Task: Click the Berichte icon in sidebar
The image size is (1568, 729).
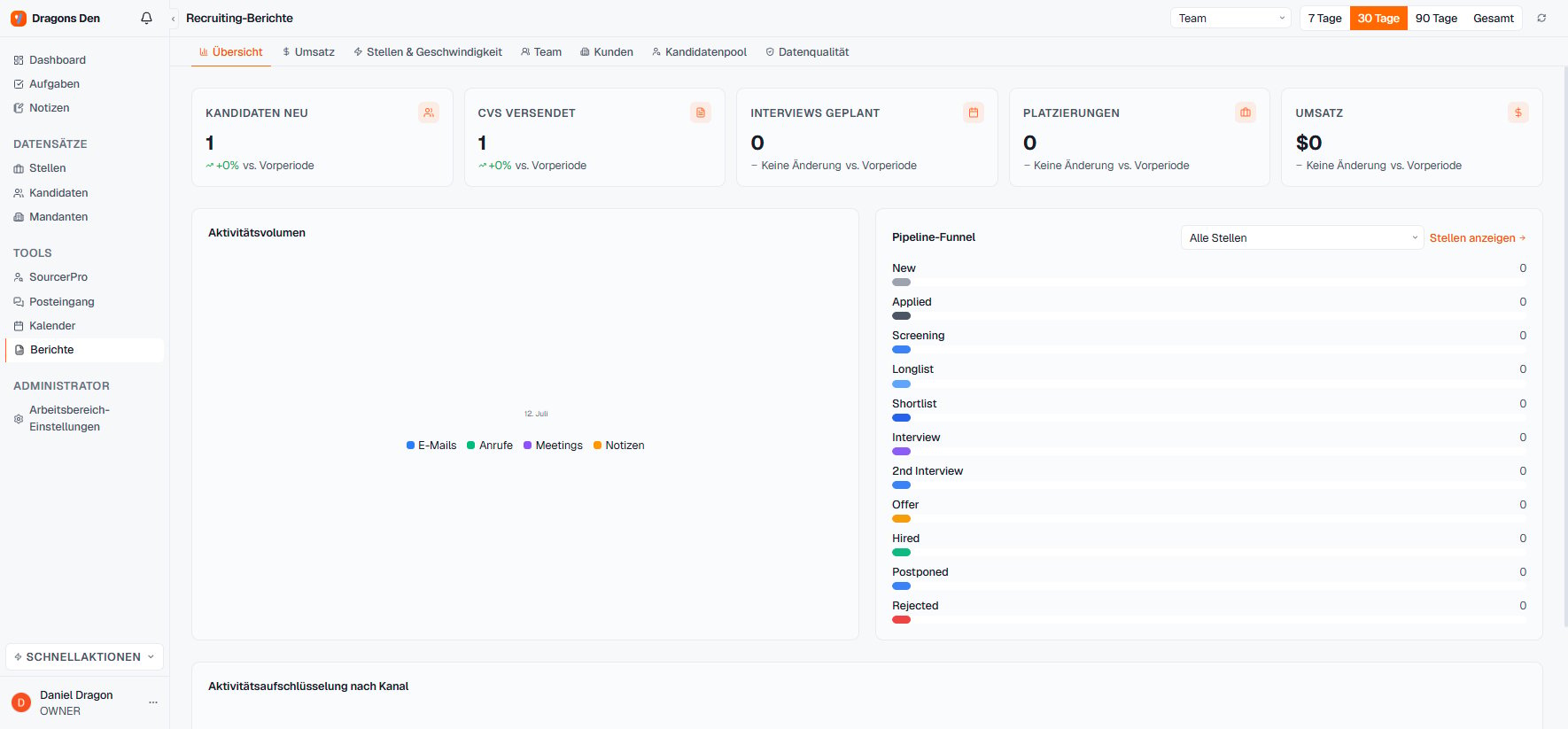Action: click(19, 350)
